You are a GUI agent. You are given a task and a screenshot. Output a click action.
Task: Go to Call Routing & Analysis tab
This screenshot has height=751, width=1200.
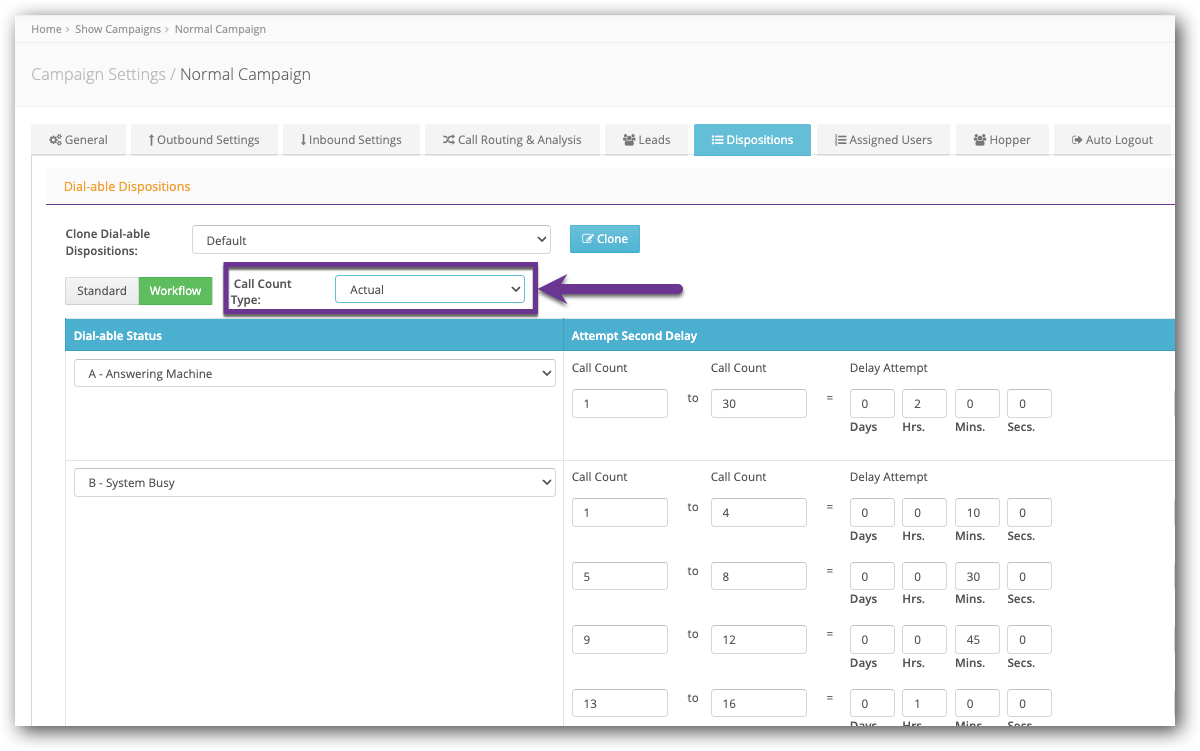(x=512, y=140)
